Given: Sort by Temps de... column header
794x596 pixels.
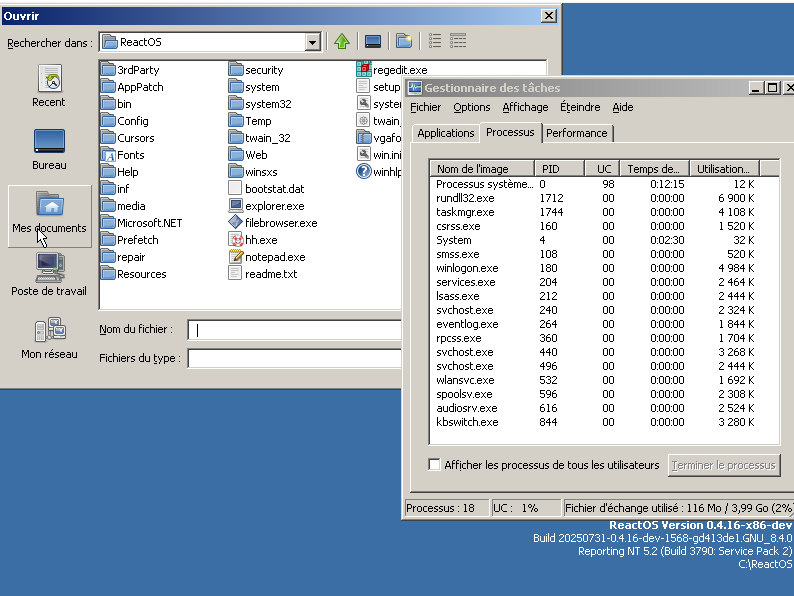Looking at the screenshot, I should (x=656, y=169).
